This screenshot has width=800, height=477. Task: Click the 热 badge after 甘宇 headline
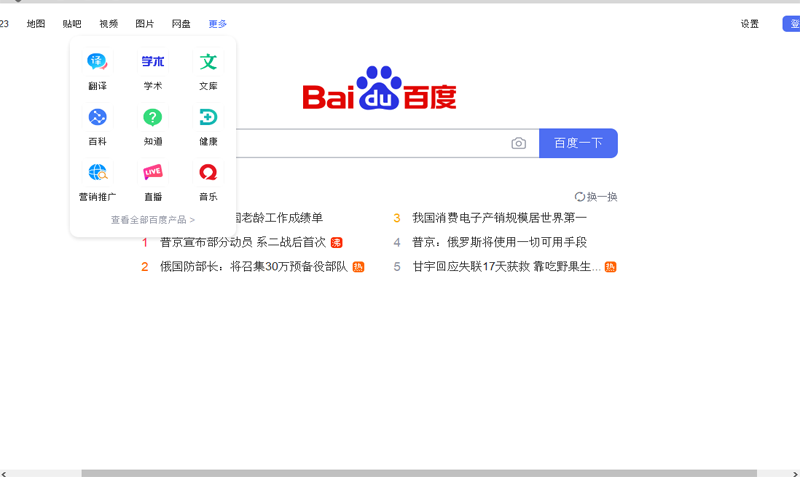point(610,267)
